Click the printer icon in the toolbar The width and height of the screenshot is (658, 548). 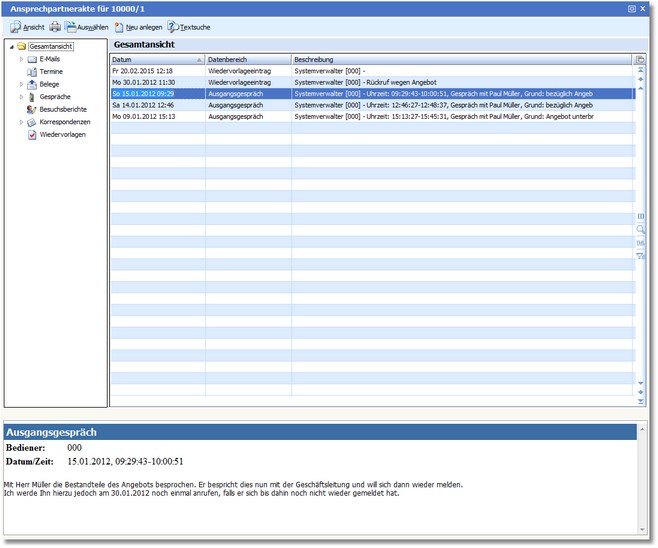pyautogui.click(x=55, y=27)
